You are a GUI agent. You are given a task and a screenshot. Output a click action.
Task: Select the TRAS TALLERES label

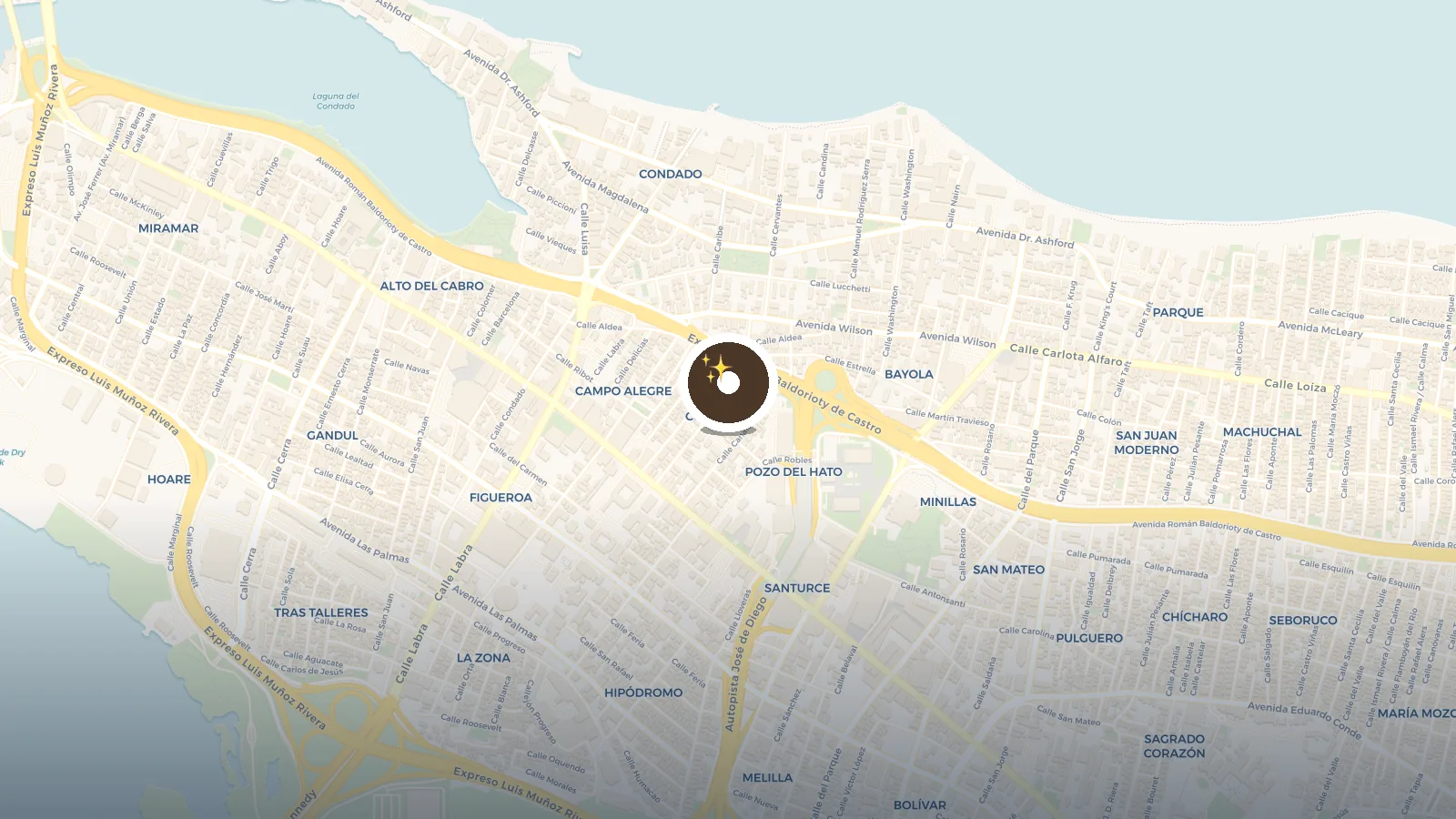[x=321, y=612]
